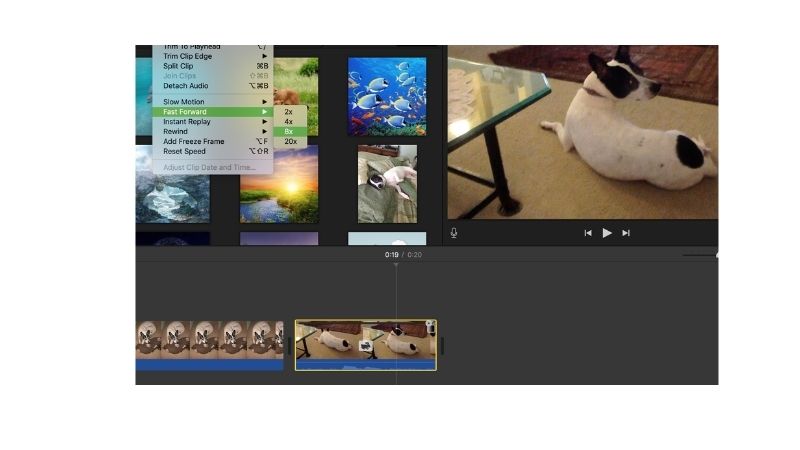Viewport: 800px width, 450px height.
Task: Select the sunset river thumbnail
Action: pyautogui.click(x=279, y=184)
